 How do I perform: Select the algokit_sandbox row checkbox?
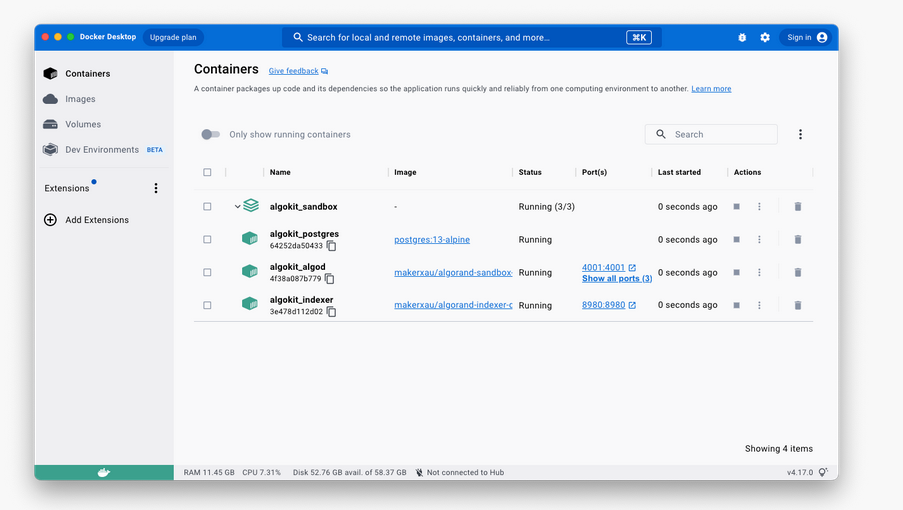[207, 207]
